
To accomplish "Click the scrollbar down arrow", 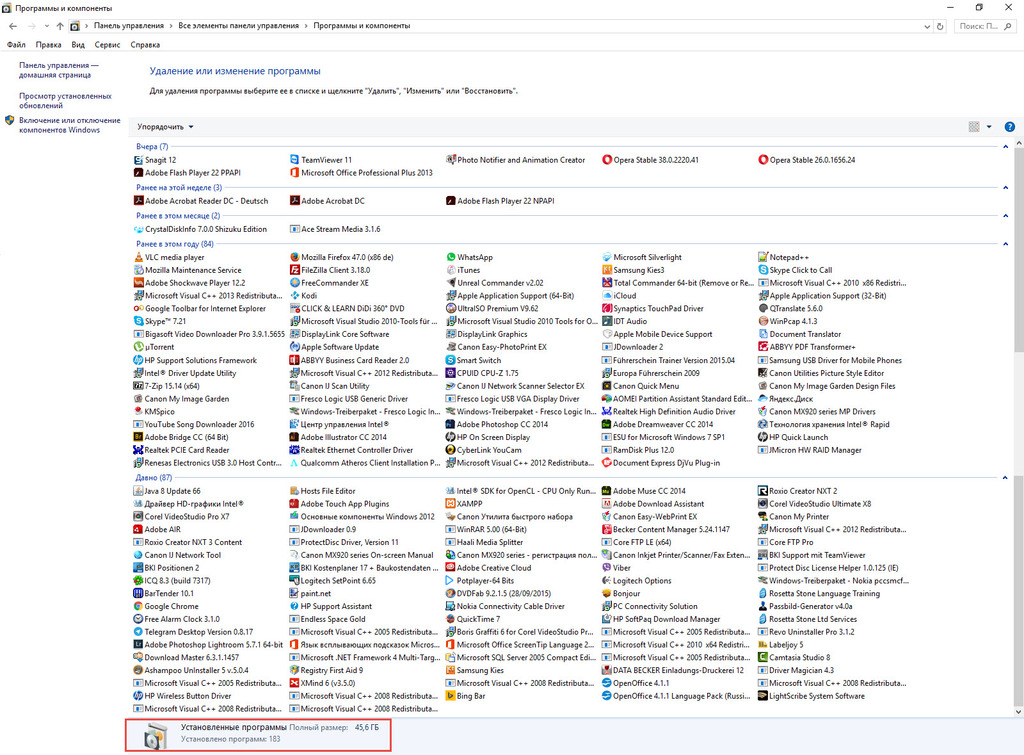I will (x=1019, y=712).
